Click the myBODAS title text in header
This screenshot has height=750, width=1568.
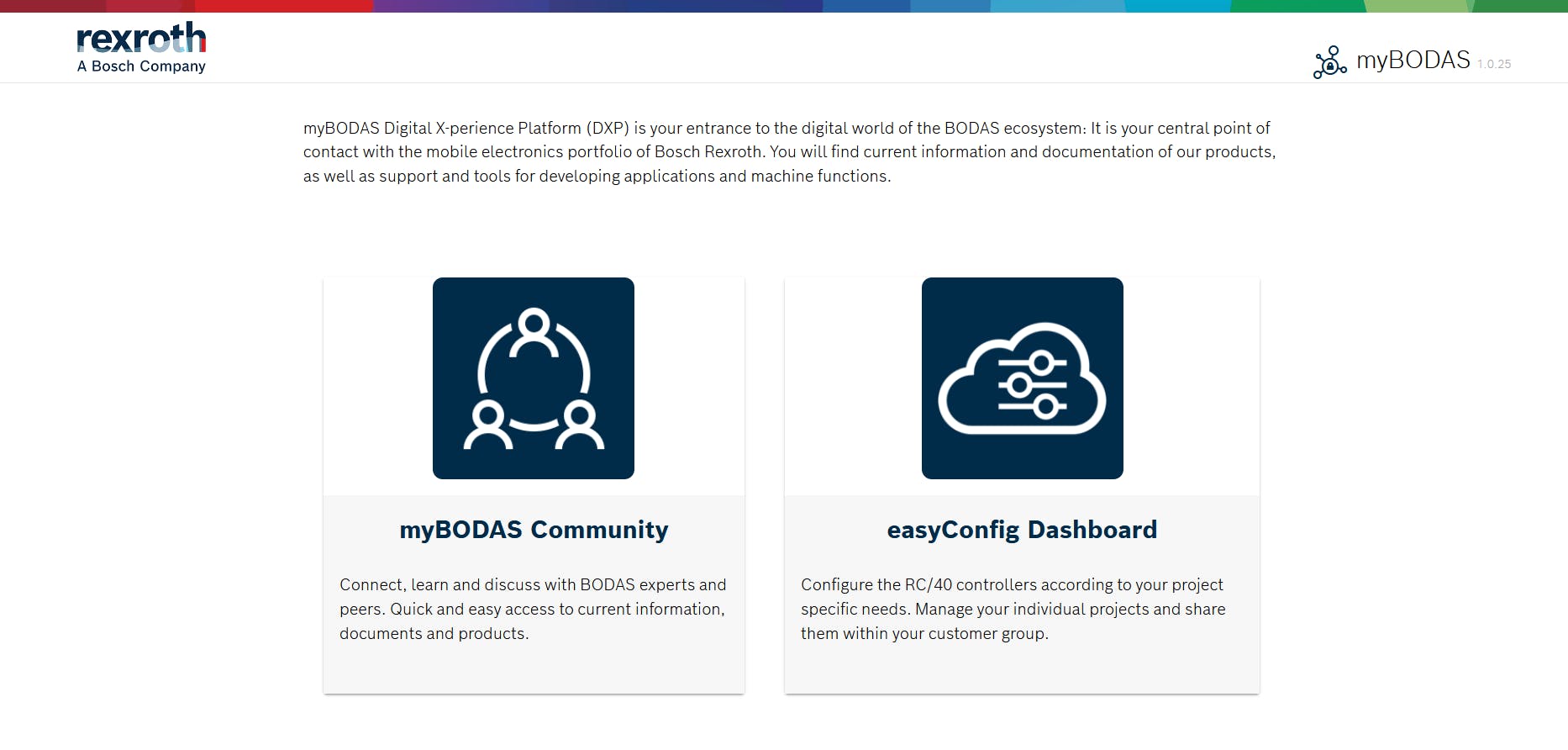(1413, 61)
